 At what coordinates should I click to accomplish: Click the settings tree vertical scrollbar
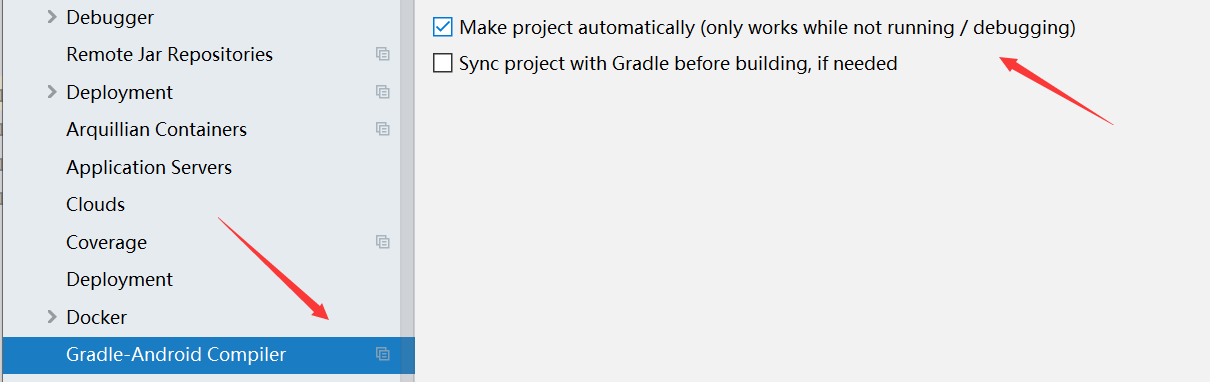coord(407,190)
